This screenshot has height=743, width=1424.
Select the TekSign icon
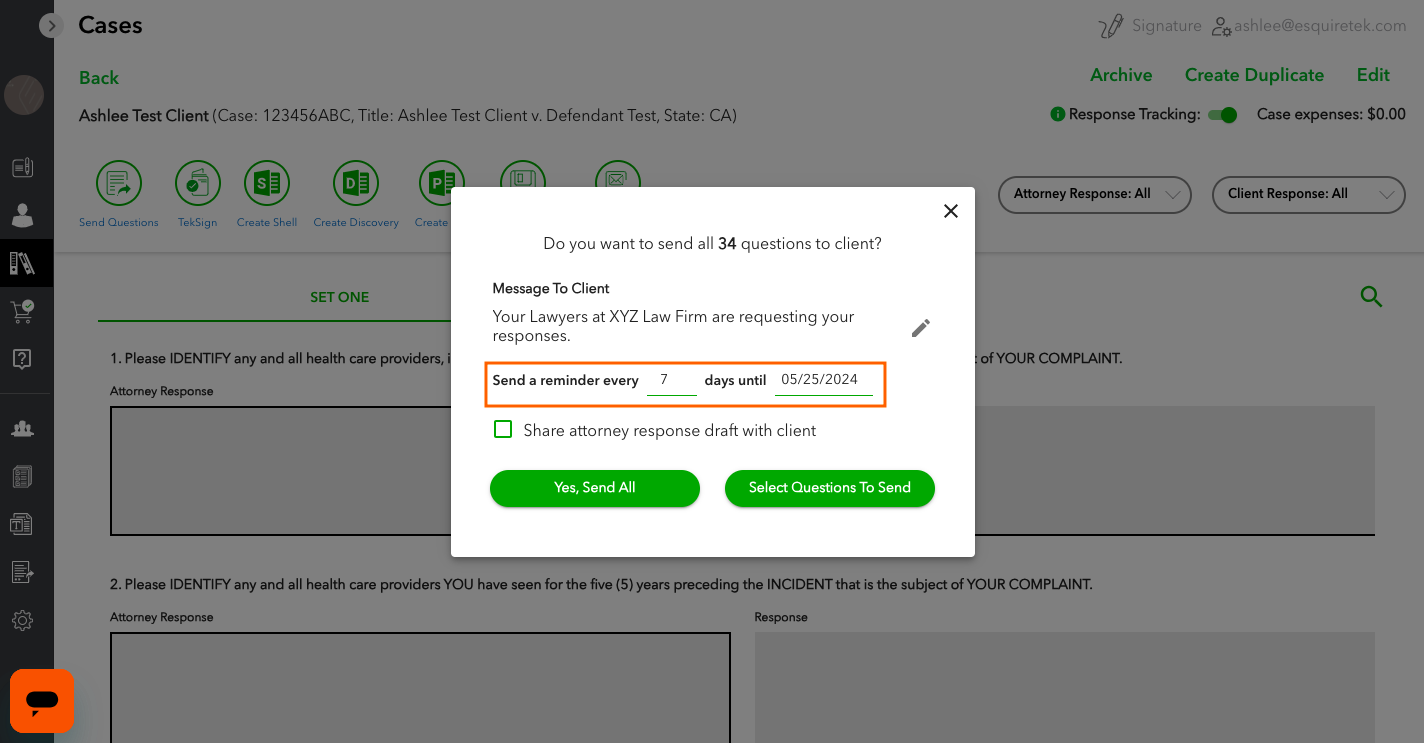[197, 183]
